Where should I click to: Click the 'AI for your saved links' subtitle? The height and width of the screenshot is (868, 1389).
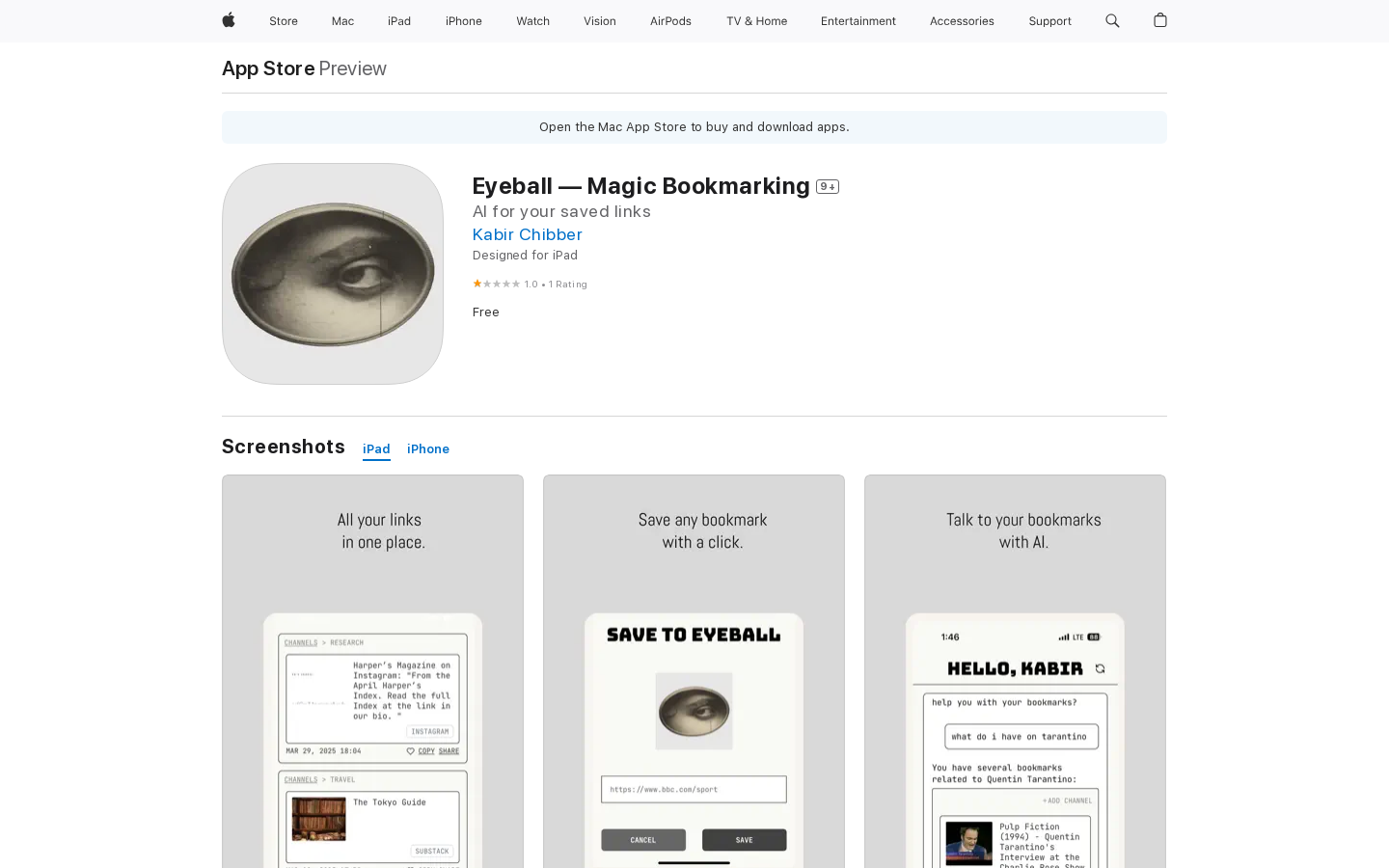[x=561, y=211]
